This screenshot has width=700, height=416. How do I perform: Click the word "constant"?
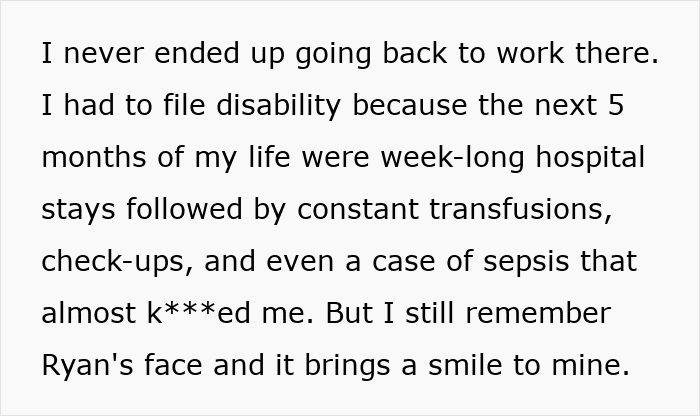pyautogui.click(x=358, y=209)
